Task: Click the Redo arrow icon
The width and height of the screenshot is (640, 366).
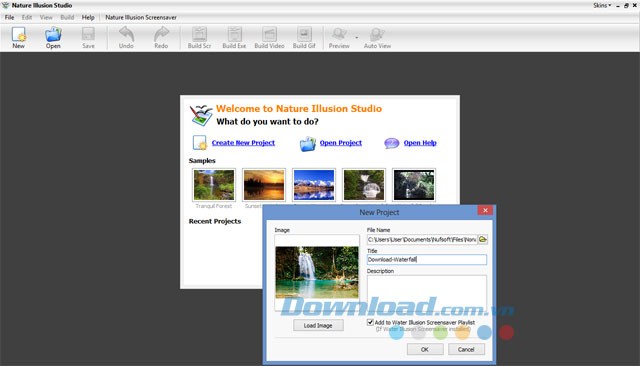Action: (161, 34)
